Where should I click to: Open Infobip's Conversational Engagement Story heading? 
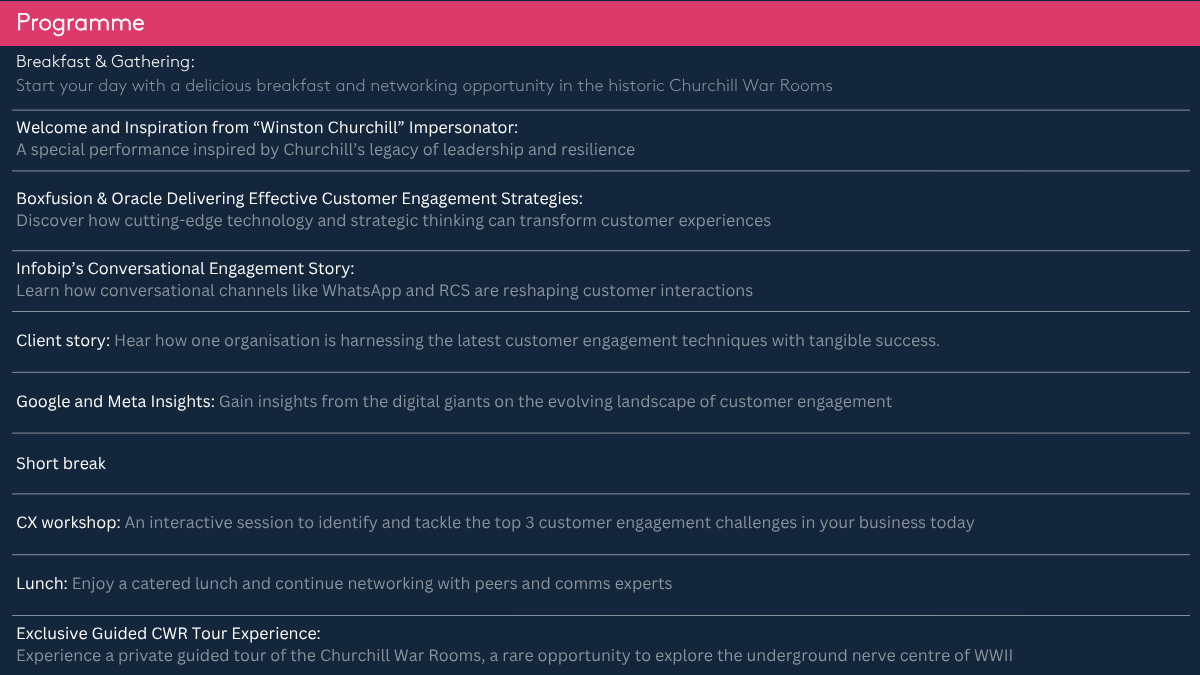tap(185, 268)
